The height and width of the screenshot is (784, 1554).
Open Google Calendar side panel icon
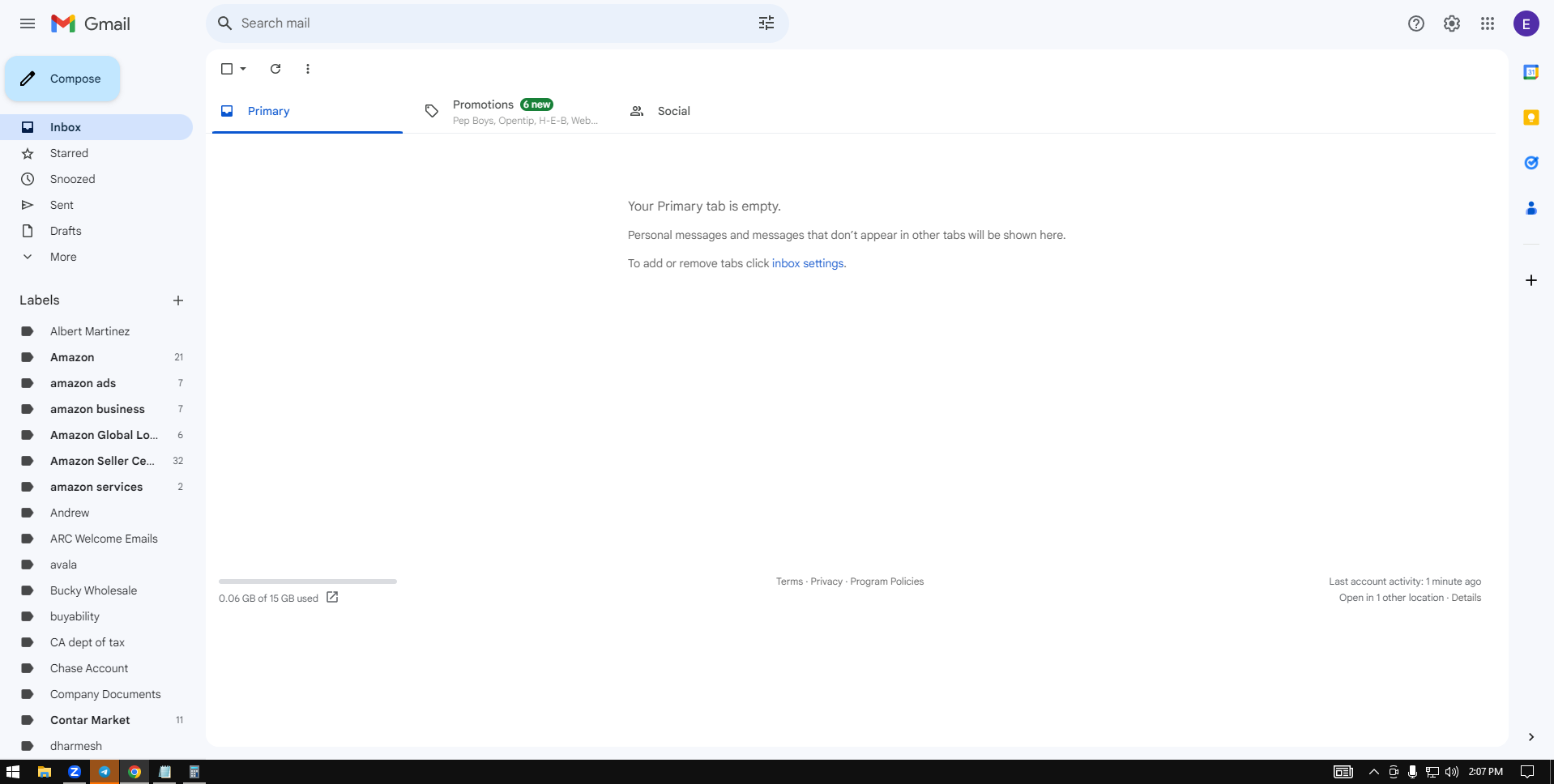[x=1531, y=72]
